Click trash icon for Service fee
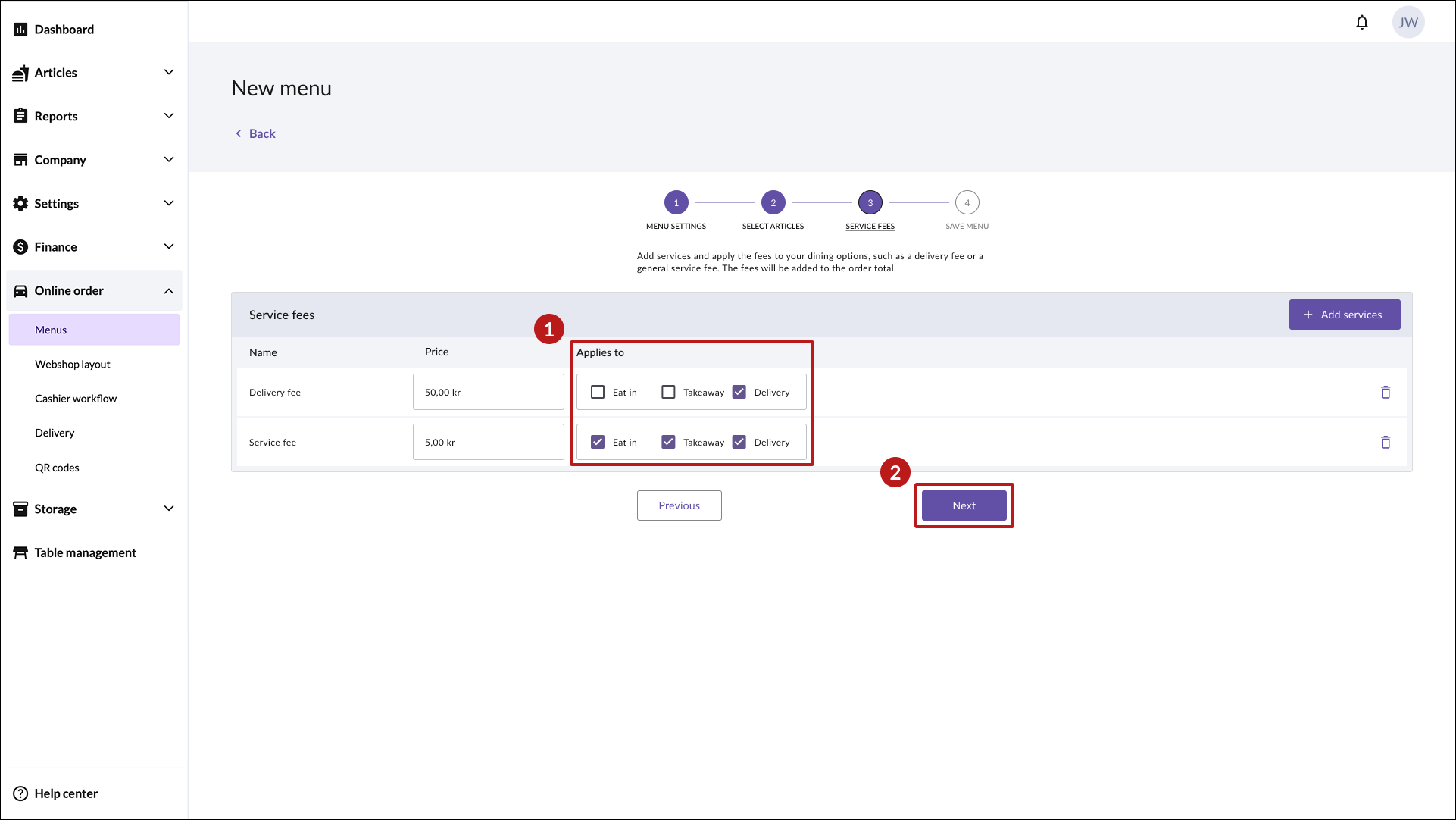 1385,442
